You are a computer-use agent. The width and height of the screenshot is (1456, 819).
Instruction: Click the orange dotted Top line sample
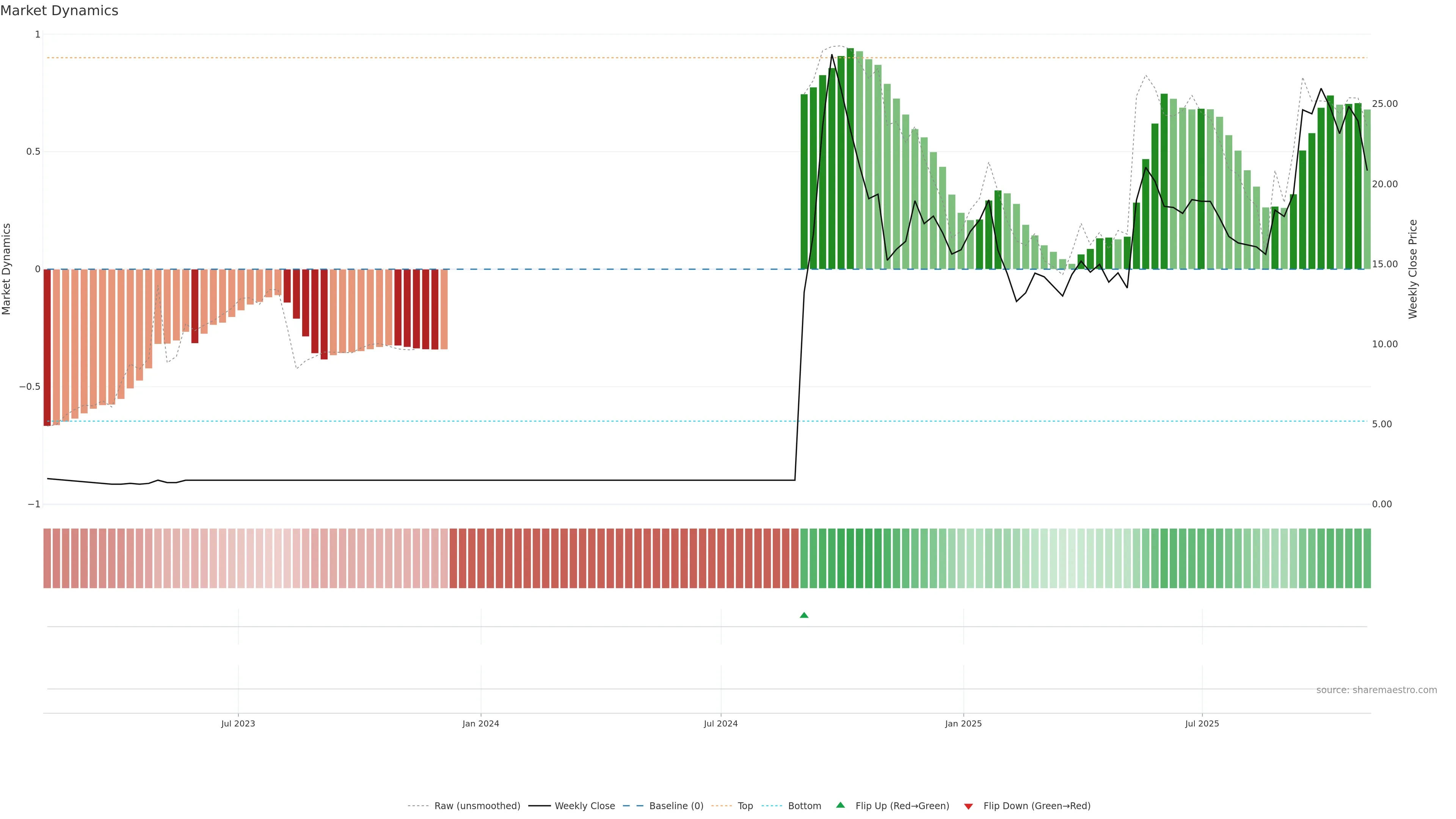click(721, 806)
